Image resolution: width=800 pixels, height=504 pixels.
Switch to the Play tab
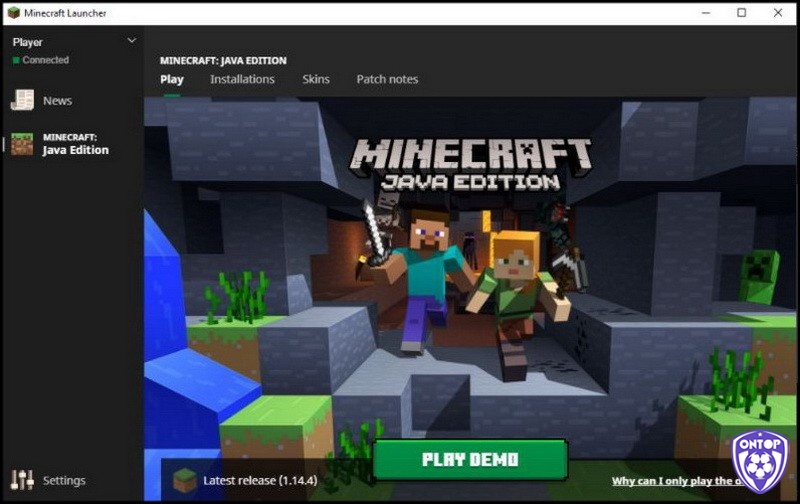point(171,80)
